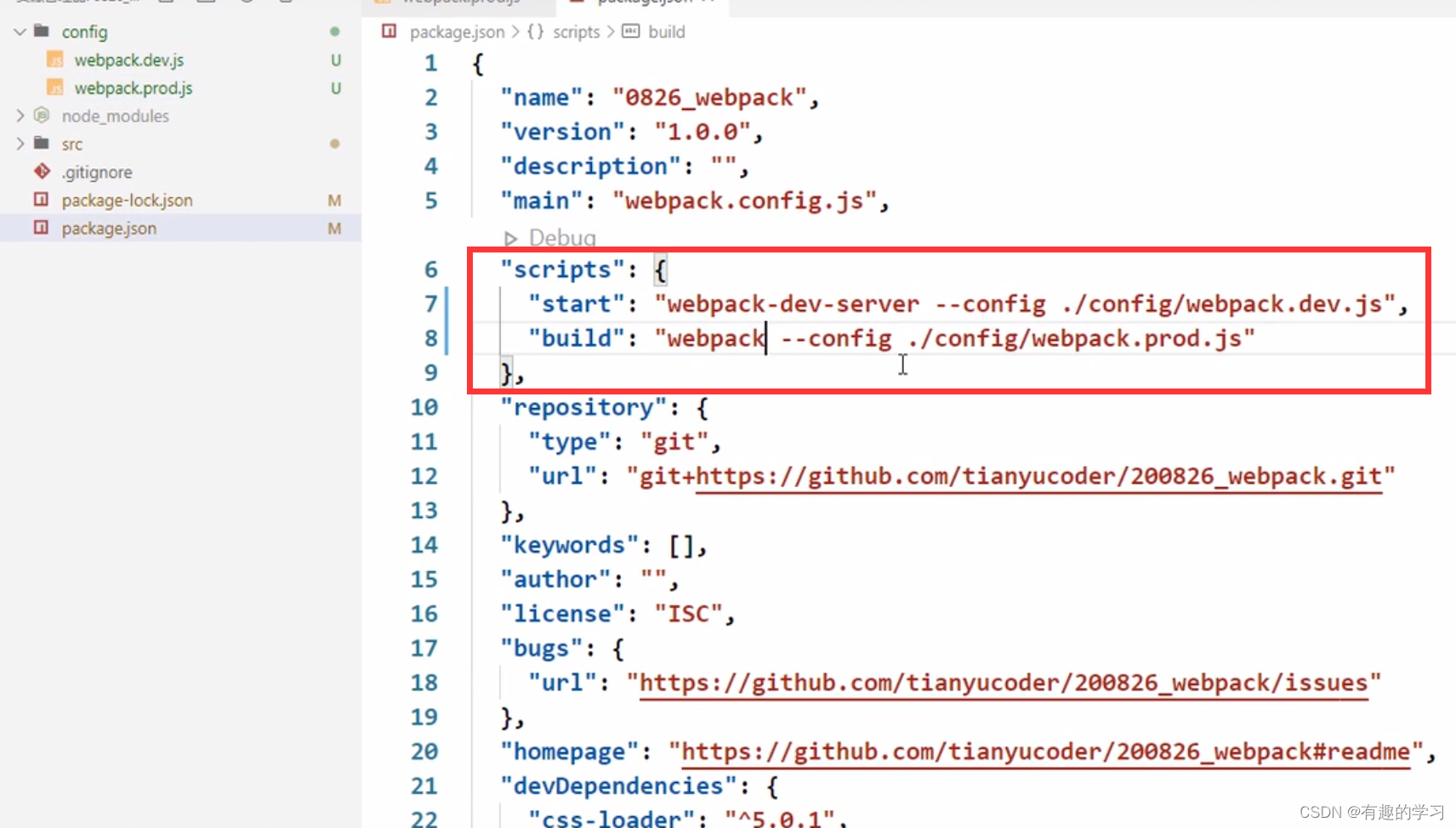Click the "devDependencies" property key
The height and width of the screenshot is (828, 1456).
coord(618,786)
